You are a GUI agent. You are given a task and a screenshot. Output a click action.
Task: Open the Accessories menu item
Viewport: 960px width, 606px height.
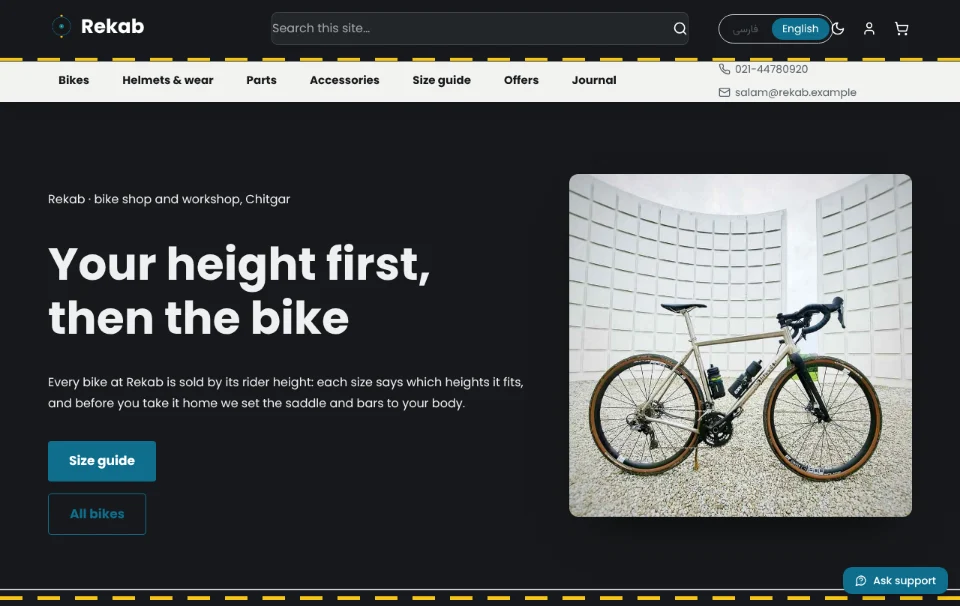click(345, 80)
